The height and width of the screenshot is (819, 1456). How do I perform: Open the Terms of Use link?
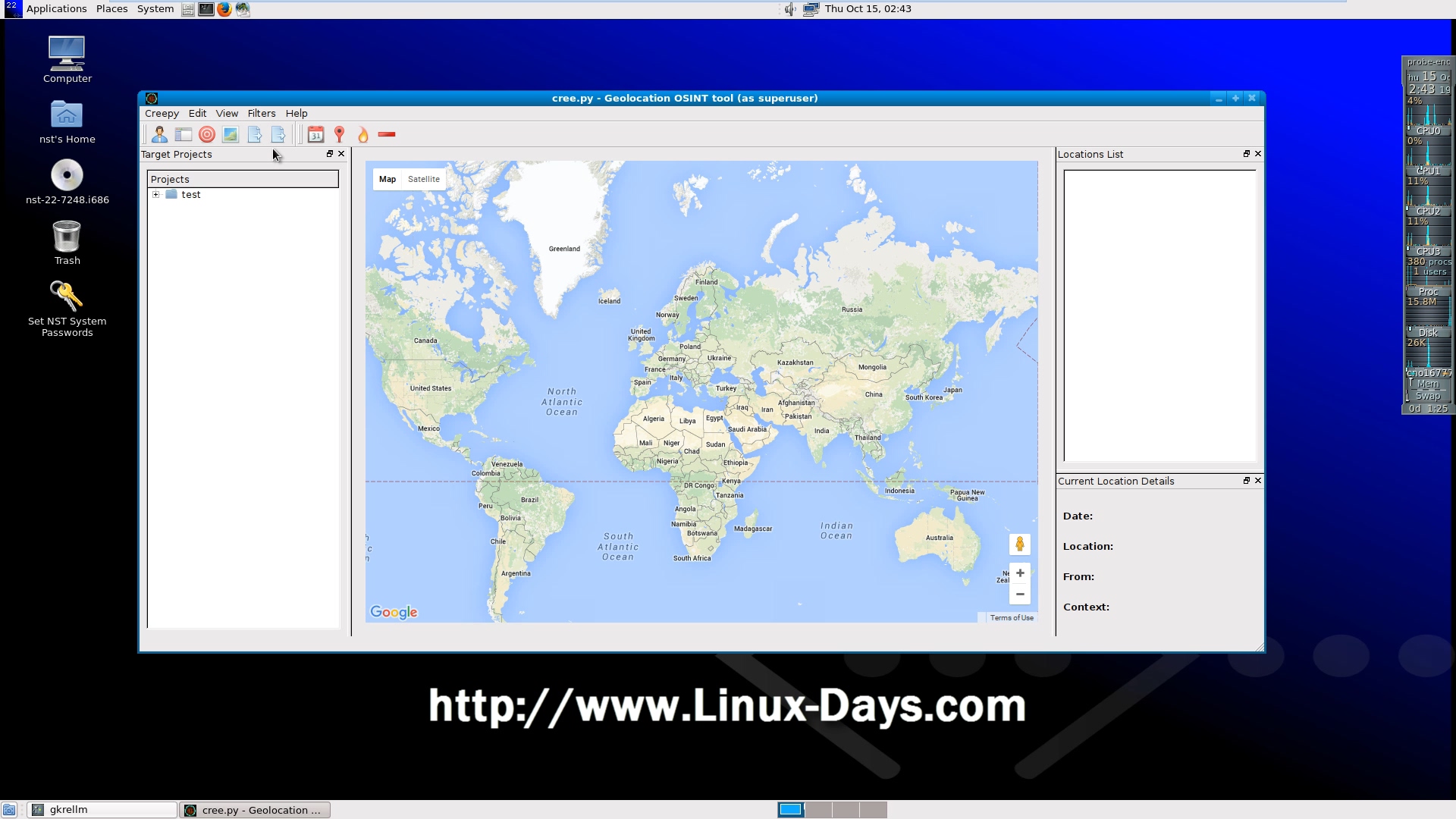pos(1012,617)
